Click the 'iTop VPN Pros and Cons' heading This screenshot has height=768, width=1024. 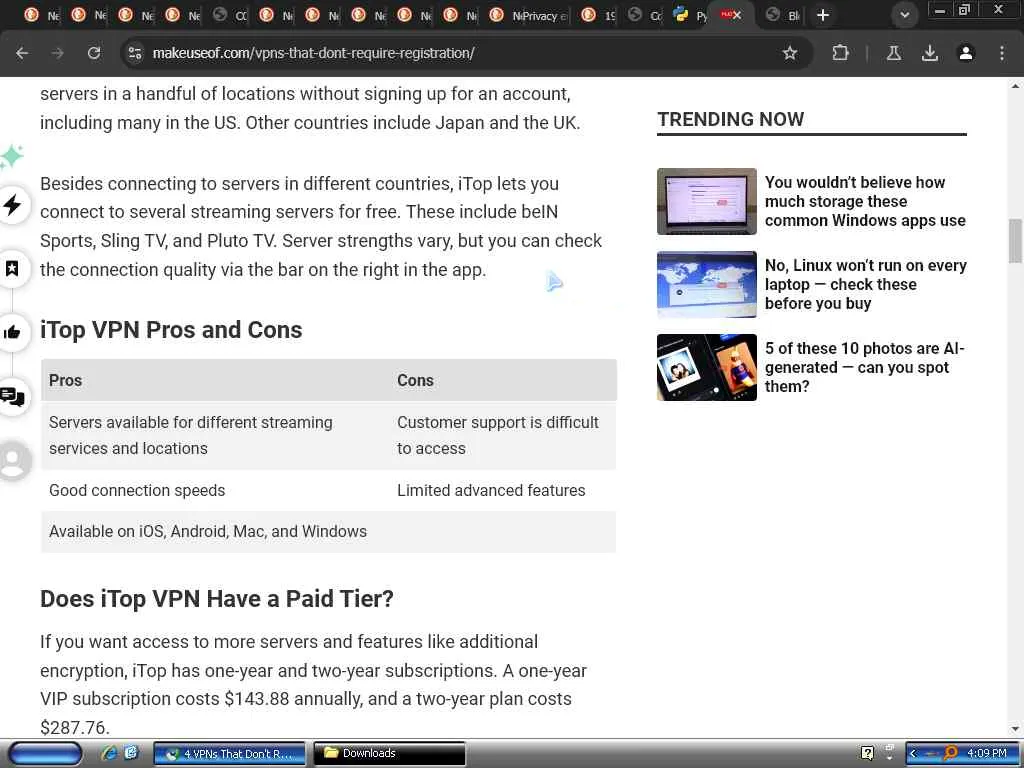(x=171, y=330)
